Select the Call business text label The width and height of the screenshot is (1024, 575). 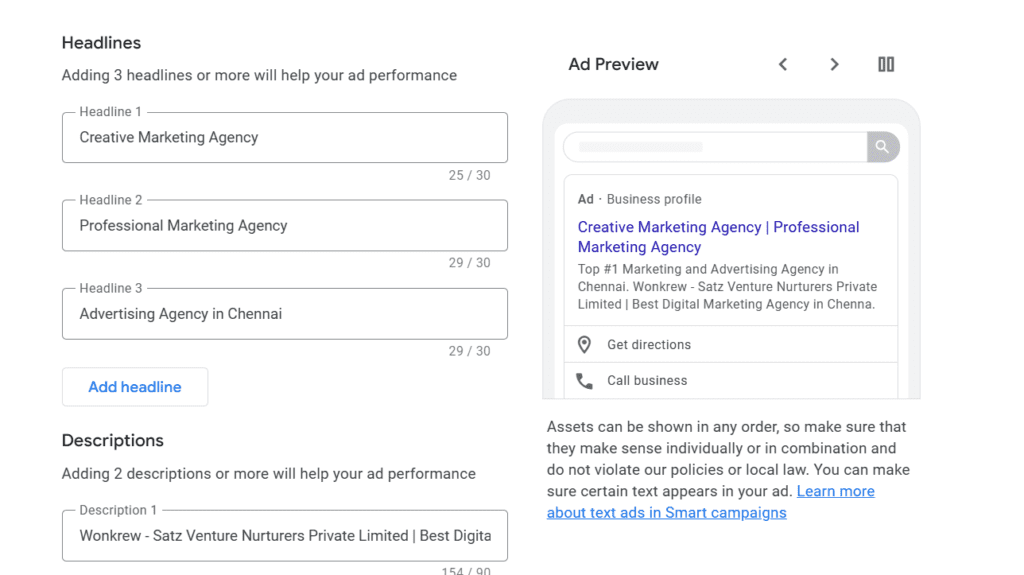click(647, 381)
